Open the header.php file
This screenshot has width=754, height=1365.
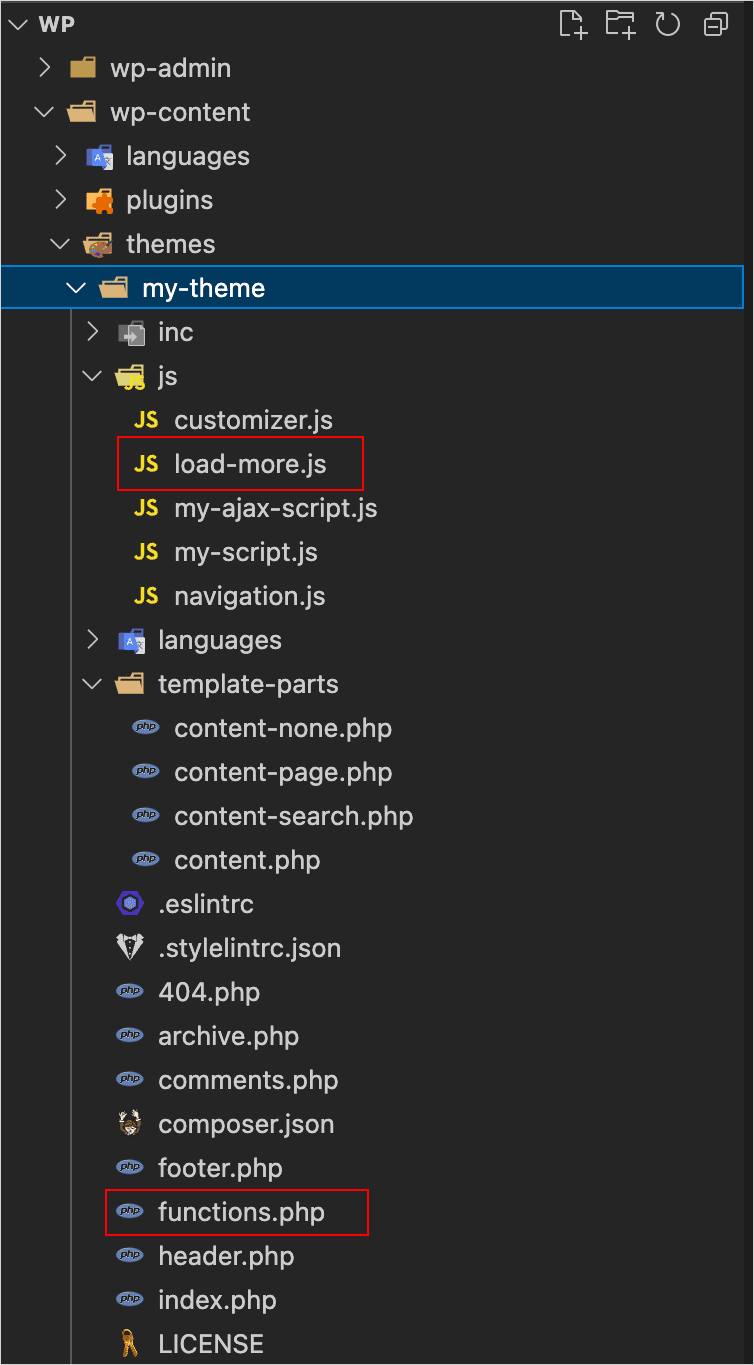coord(226,1256)
